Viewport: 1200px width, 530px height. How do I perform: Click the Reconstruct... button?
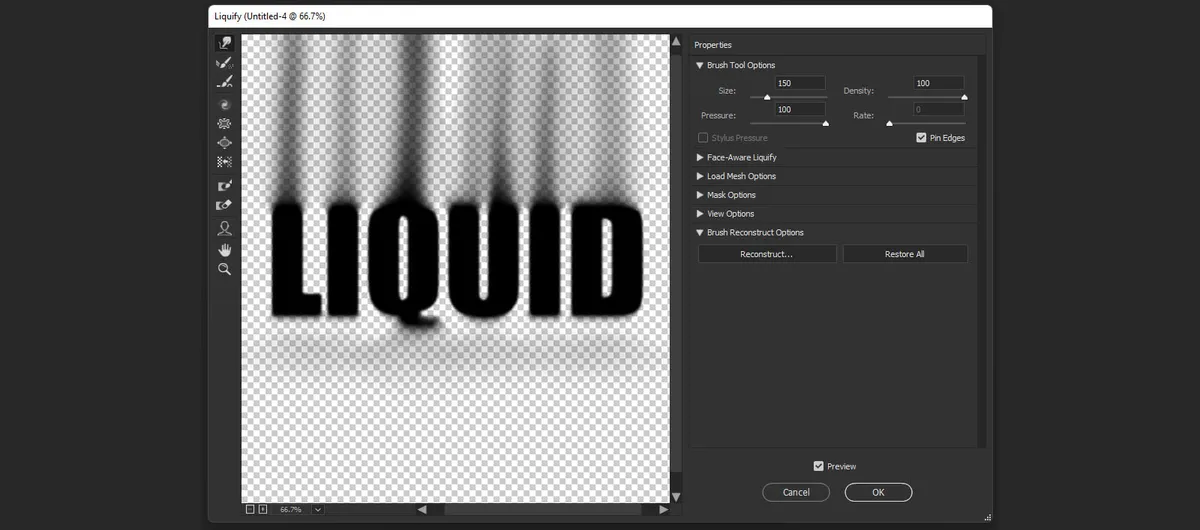click(x=767, y=254)
